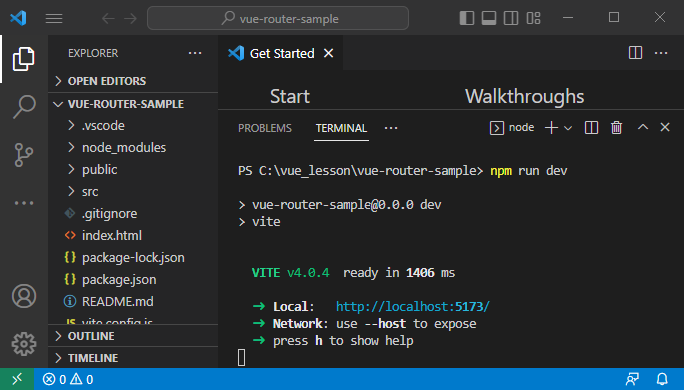Open the Customize Layout icon
The width and height of the screenshot is (684, 390).
coord(533,18)
